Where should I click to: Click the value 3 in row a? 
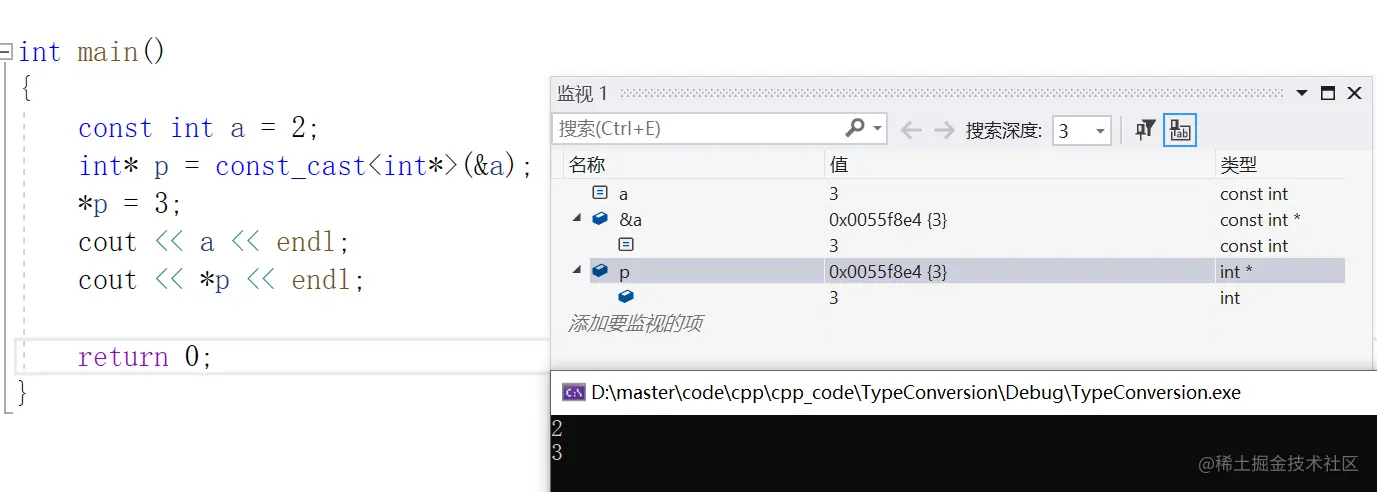(834, 194)
